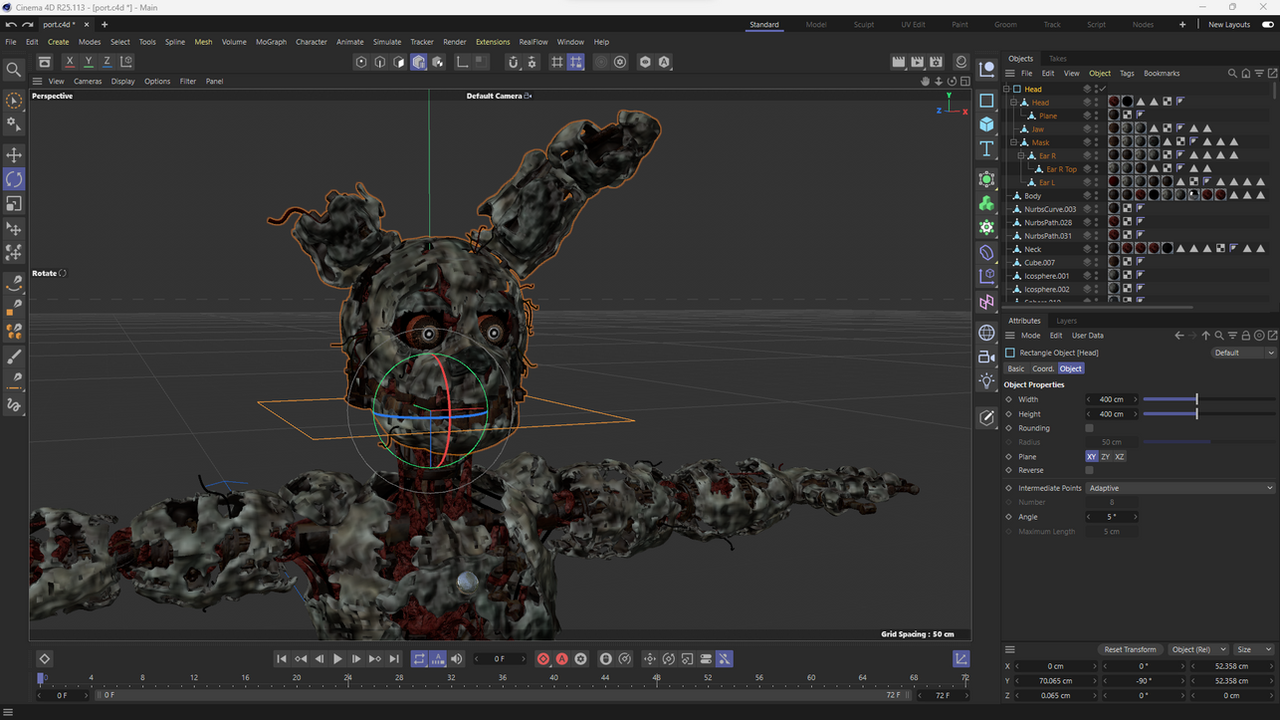Collapse the Mask object hierarchy
This screenshot has height=720, width=1280.
1013,143
